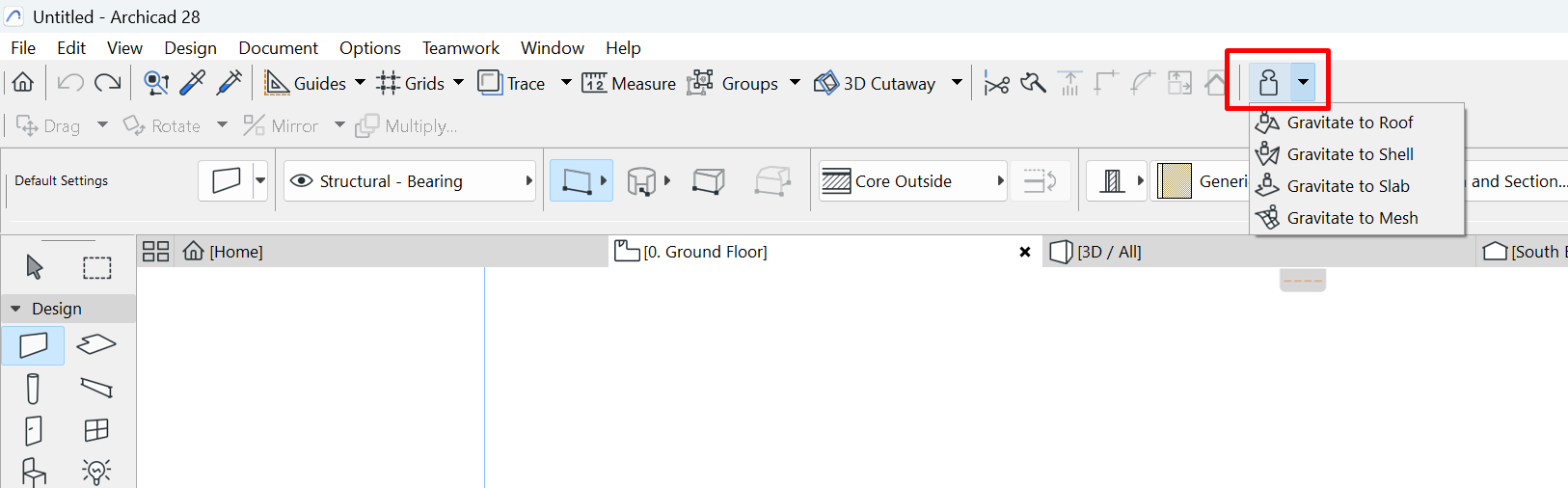
Task: Click the Measure button
Action: 629,84
